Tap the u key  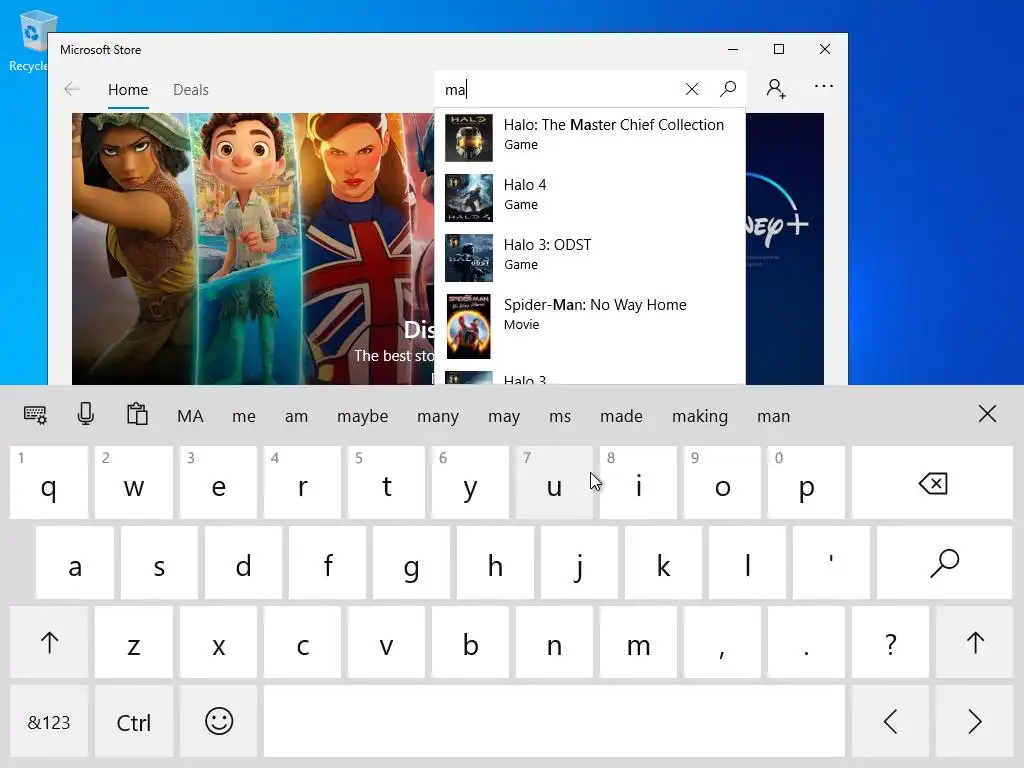tap(554, 483)
